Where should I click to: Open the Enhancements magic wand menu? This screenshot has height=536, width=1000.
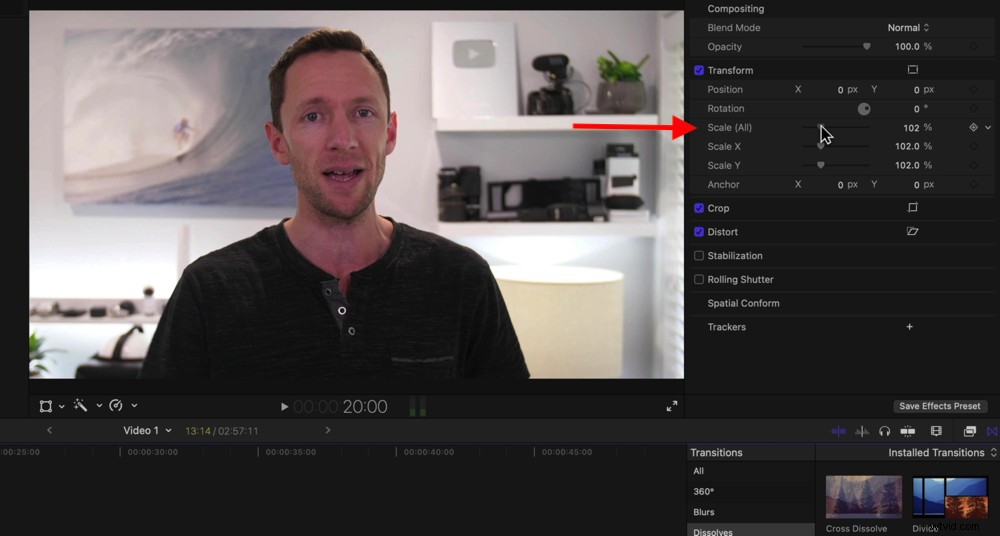(80, 406)
